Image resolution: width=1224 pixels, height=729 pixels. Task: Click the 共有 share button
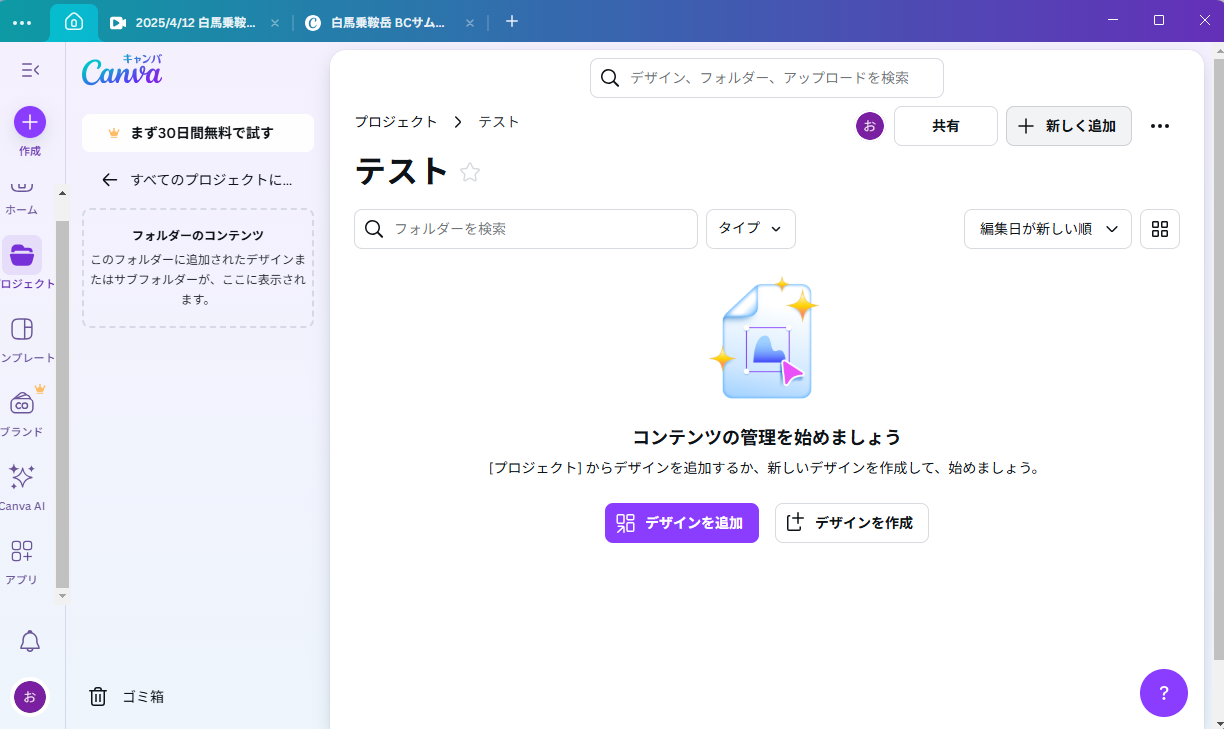pyautogui.click(x=945, y=126)
